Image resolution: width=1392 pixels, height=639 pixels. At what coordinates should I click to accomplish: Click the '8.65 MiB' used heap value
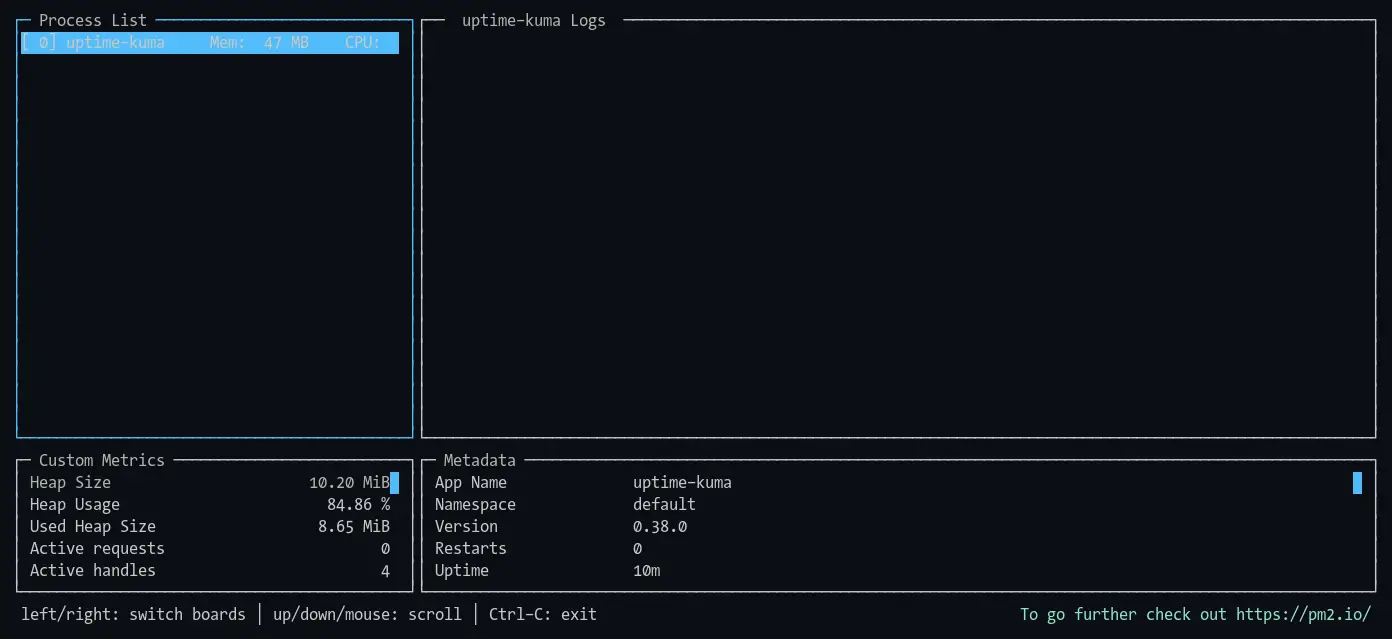(x=354, y=527)
